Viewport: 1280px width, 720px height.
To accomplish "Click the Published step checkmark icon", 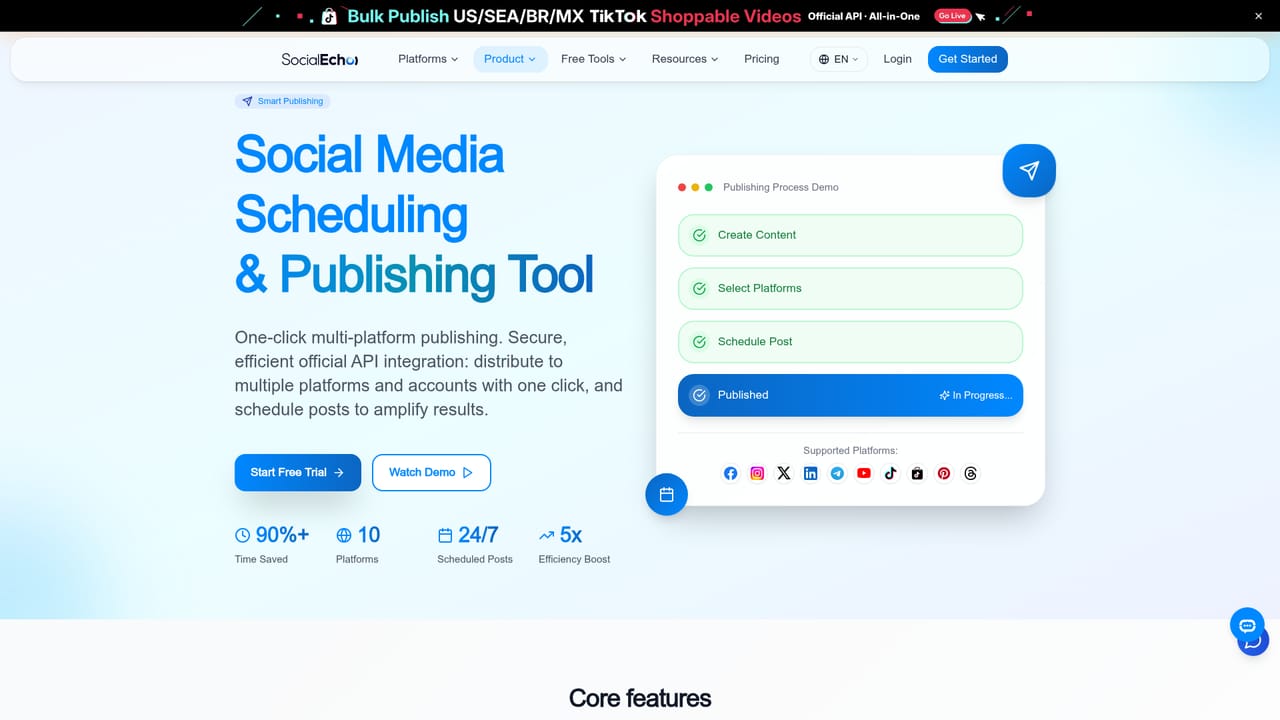I will 699,395.
